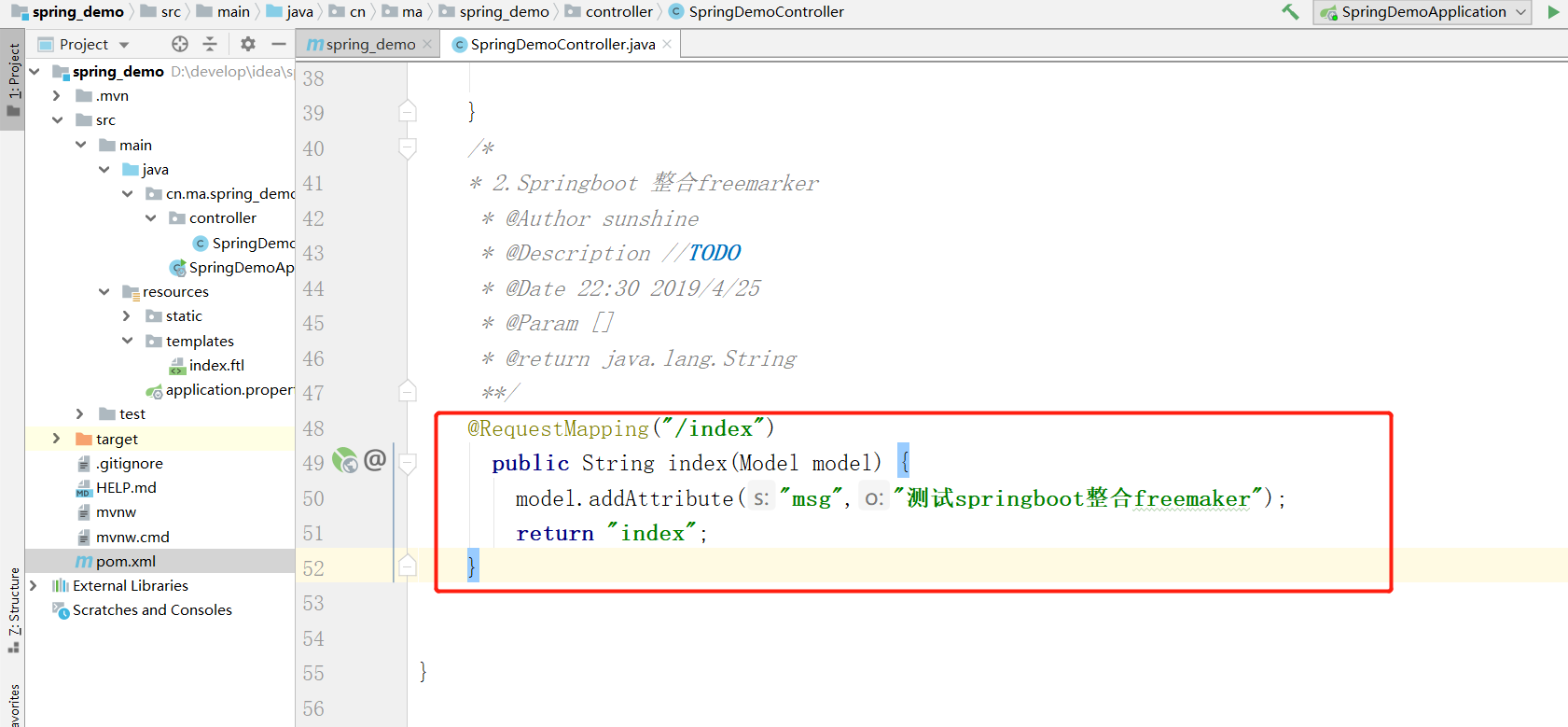The width and height of the screenshot is (1568, 727).
Task: Select the HELP.md file
Action: tap(117, 487)
